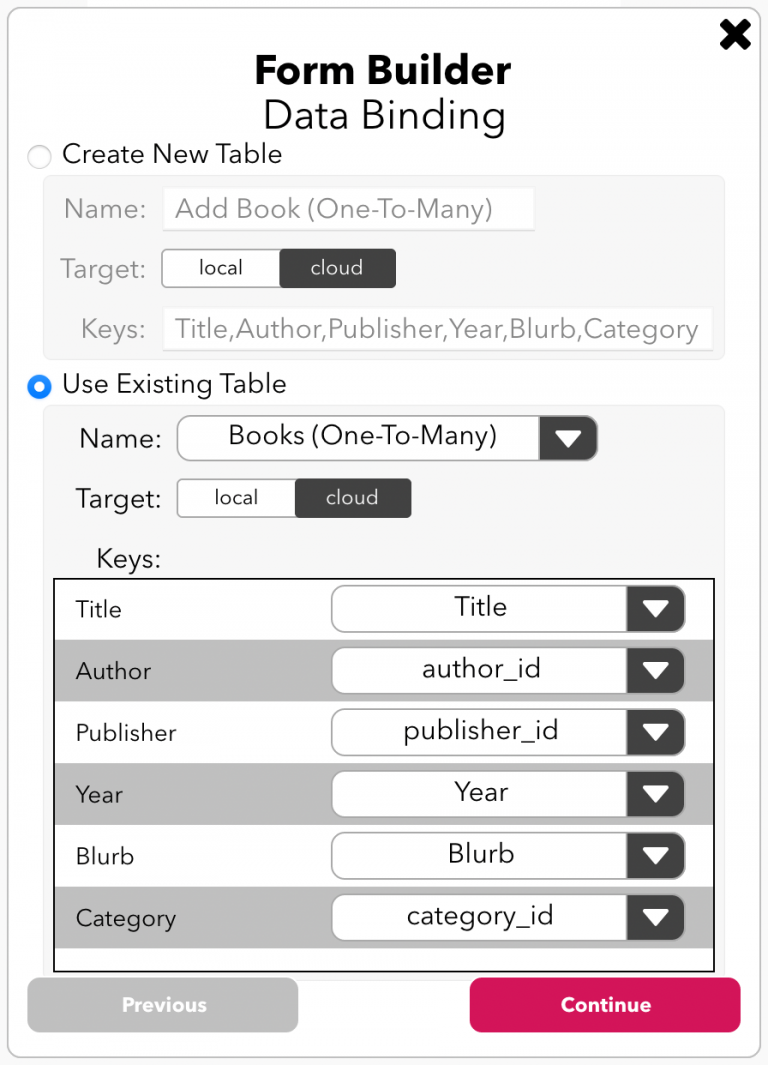
Task: Click the Previous button
Action: (x=163, y=1005)
